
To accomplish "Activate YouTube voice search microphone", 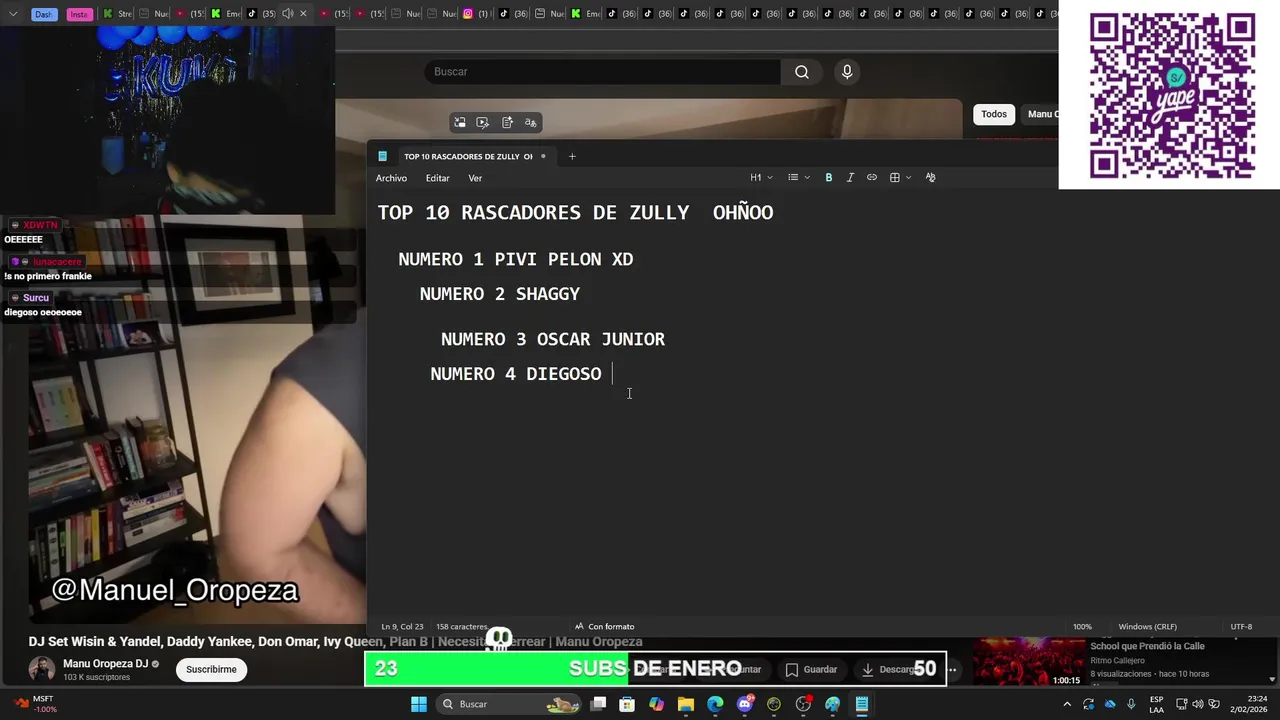I will [x=847, y=72].
